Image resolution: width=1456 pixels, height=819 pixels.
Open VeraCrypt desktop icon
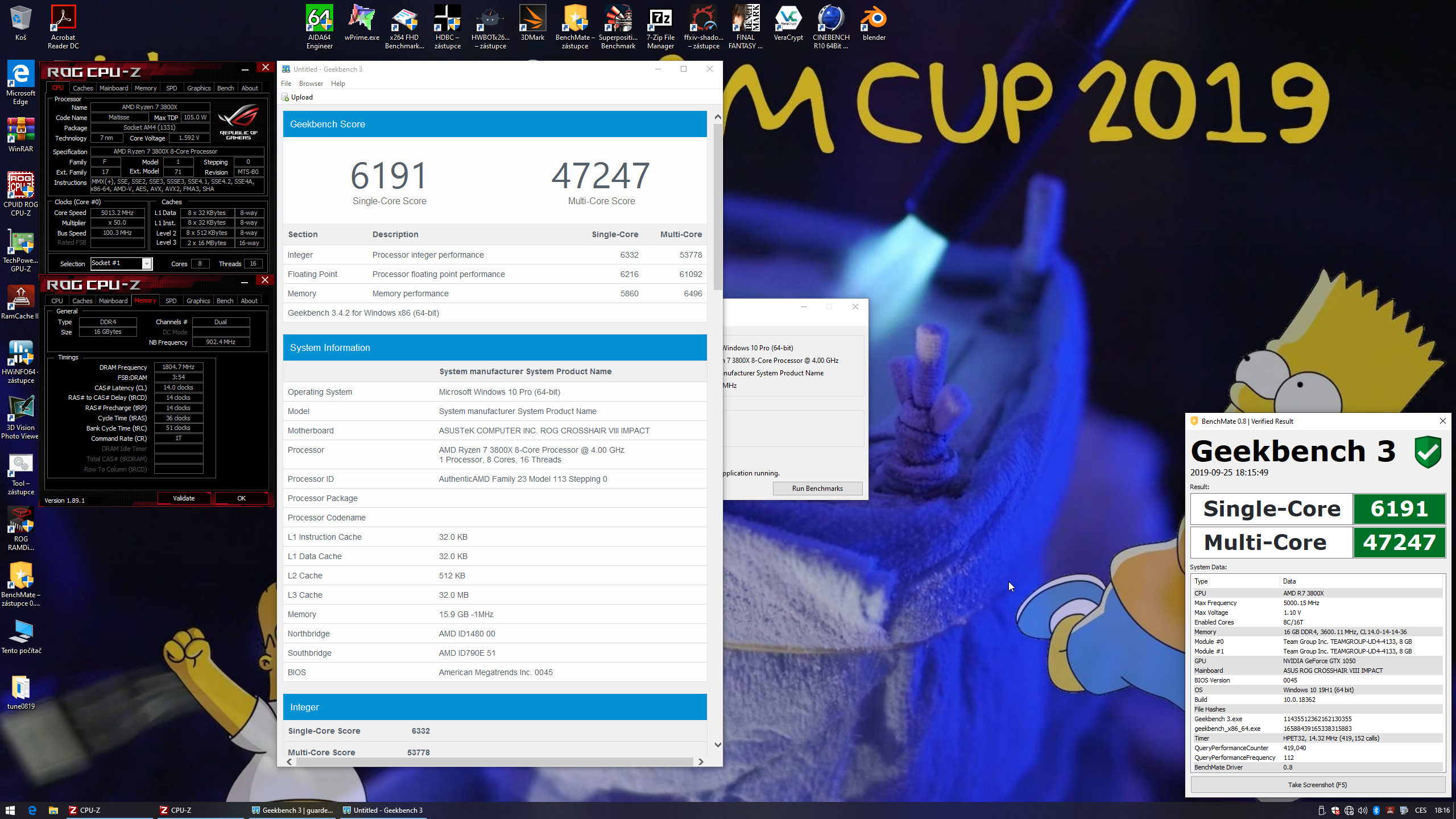click(788, 23)
